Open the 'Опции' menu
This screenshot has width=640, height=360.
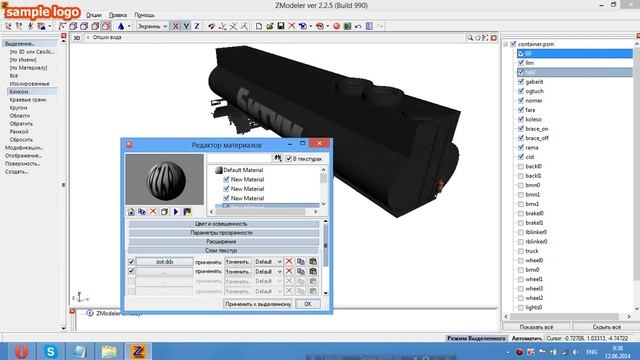tap(93, 15)
